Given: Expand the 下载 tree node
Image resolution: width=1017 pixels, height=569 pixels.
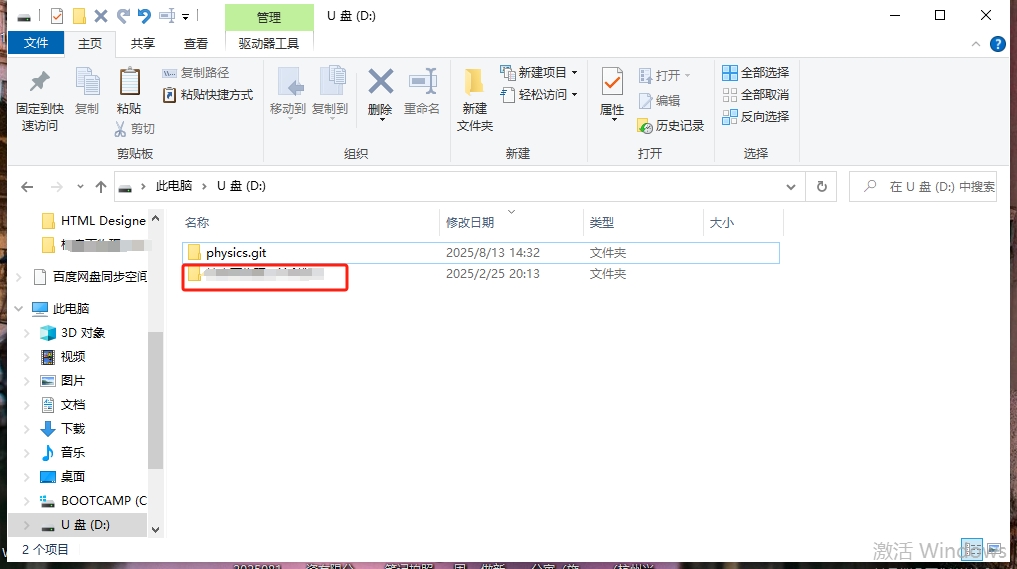Looking at the screenshot, I should [x=27, y=429].
